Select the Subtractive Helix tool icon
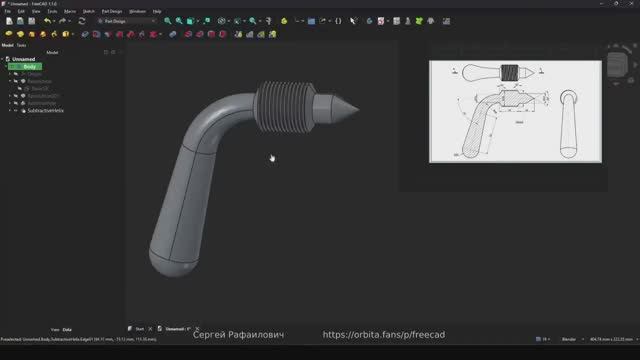 142,34
